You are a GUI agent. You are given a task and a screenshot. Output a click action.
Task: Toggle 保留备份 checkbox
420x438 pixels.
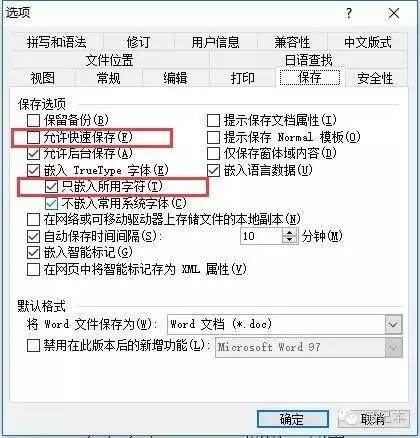pyautogui.click(x=33, y=120)
